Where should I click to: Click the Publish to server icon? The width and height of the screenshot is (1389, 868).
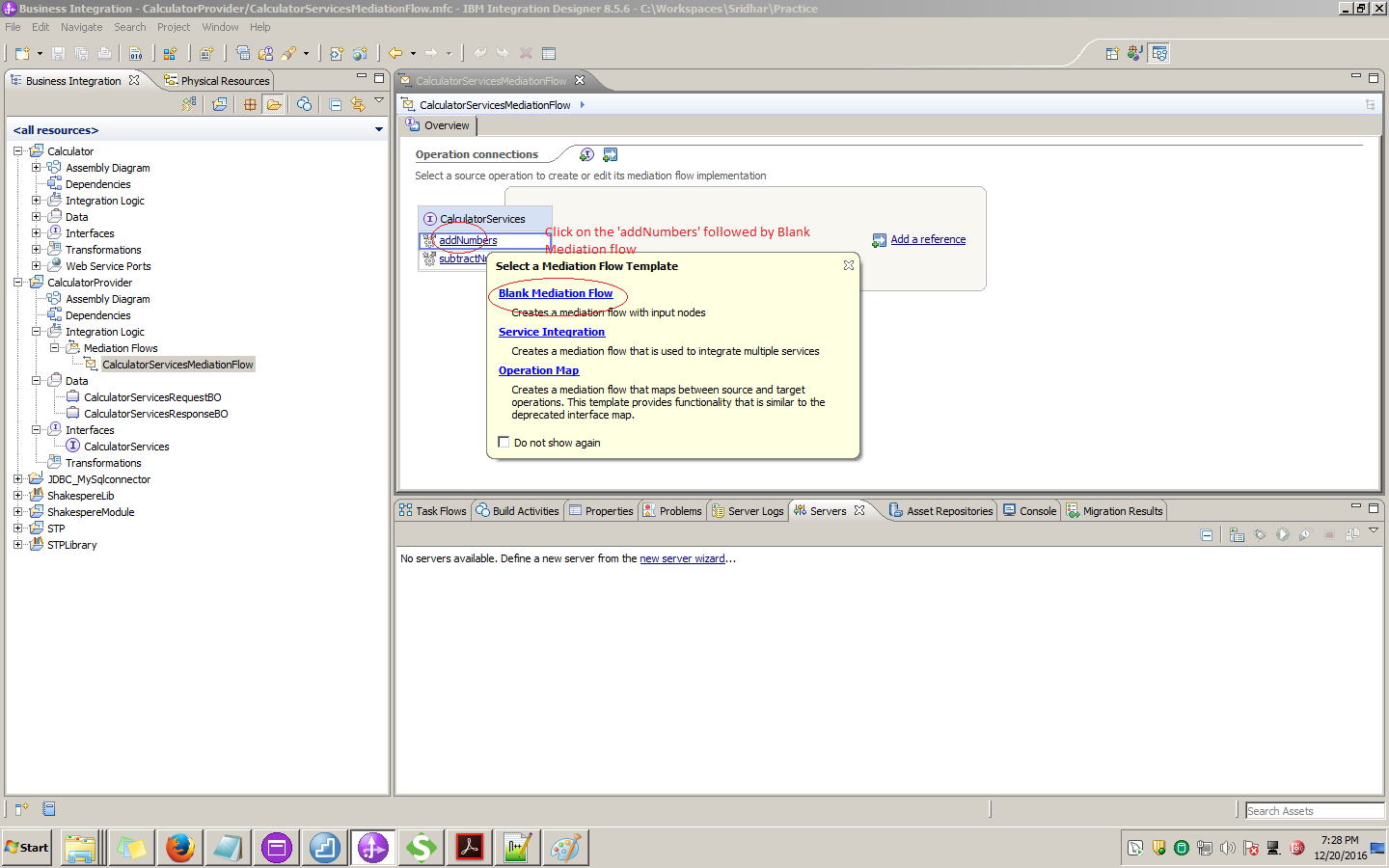[1352, 534]
